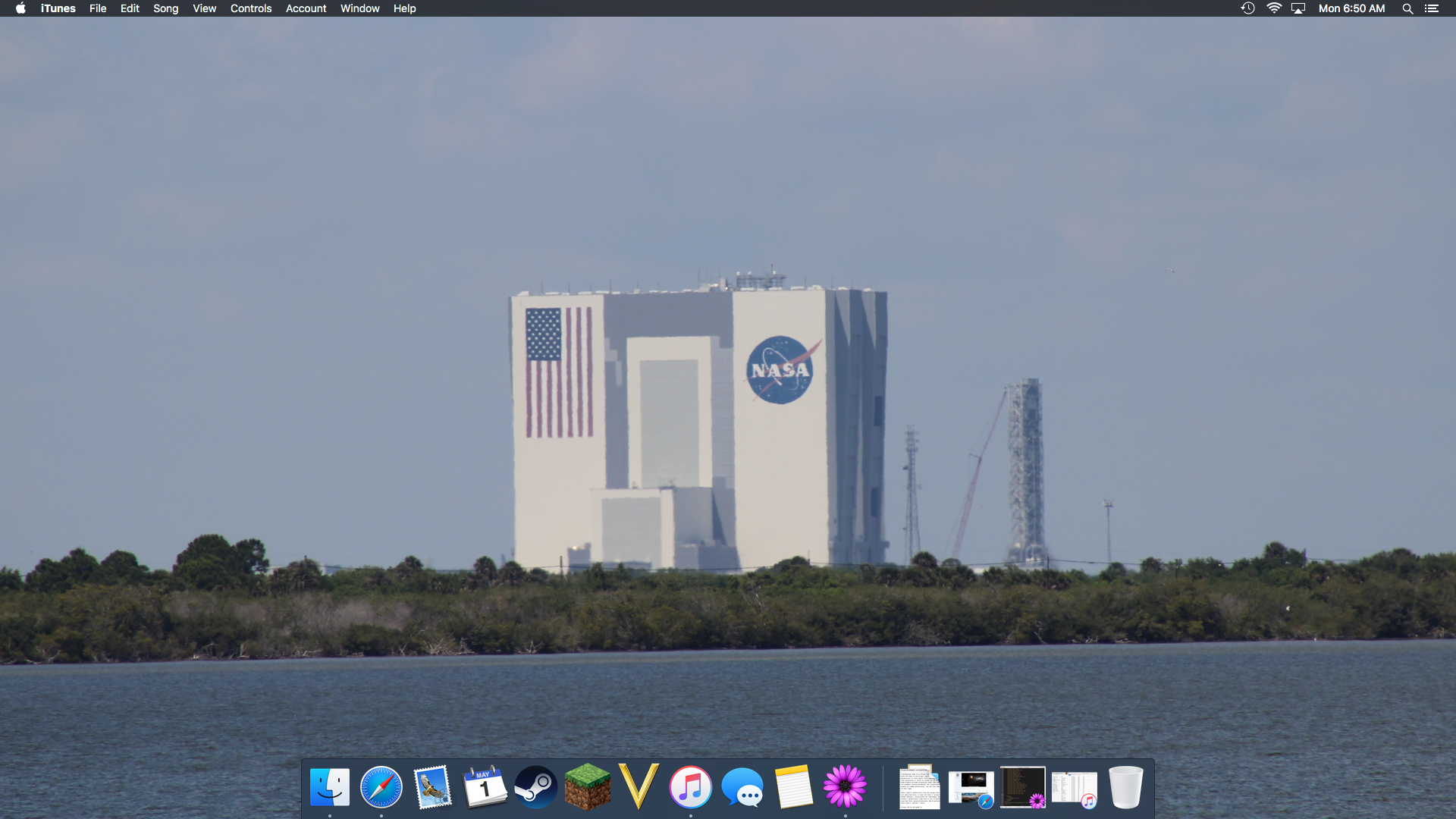Open the Mail app in dock
This screenshot has width=1456, height=819.
433,787
